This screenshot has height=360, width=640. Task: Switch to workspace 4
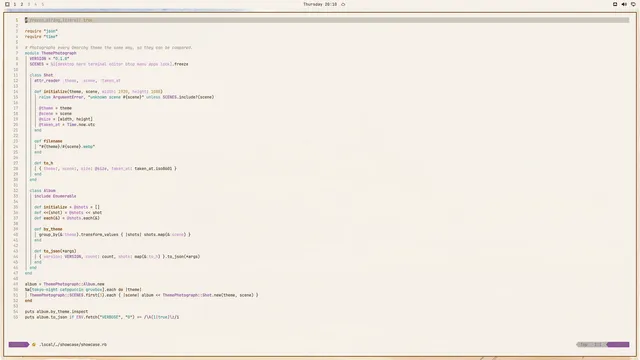click(36, 4)
